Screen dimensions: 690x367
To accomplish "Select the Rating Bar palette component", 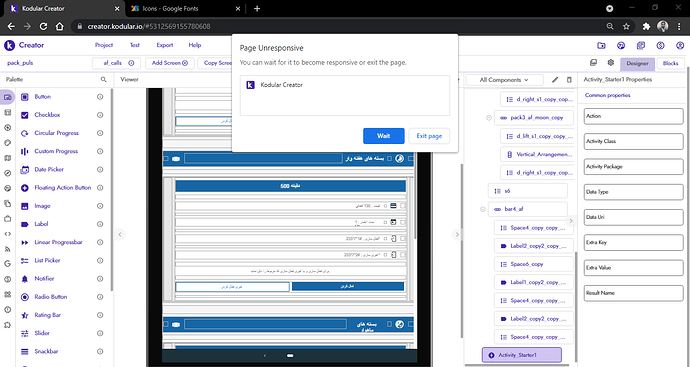I will coord(48,315).
